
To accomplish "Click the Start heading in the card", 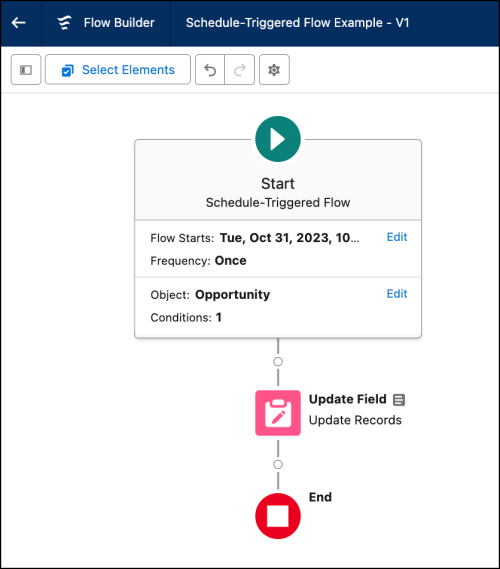I will pos(278,184).
